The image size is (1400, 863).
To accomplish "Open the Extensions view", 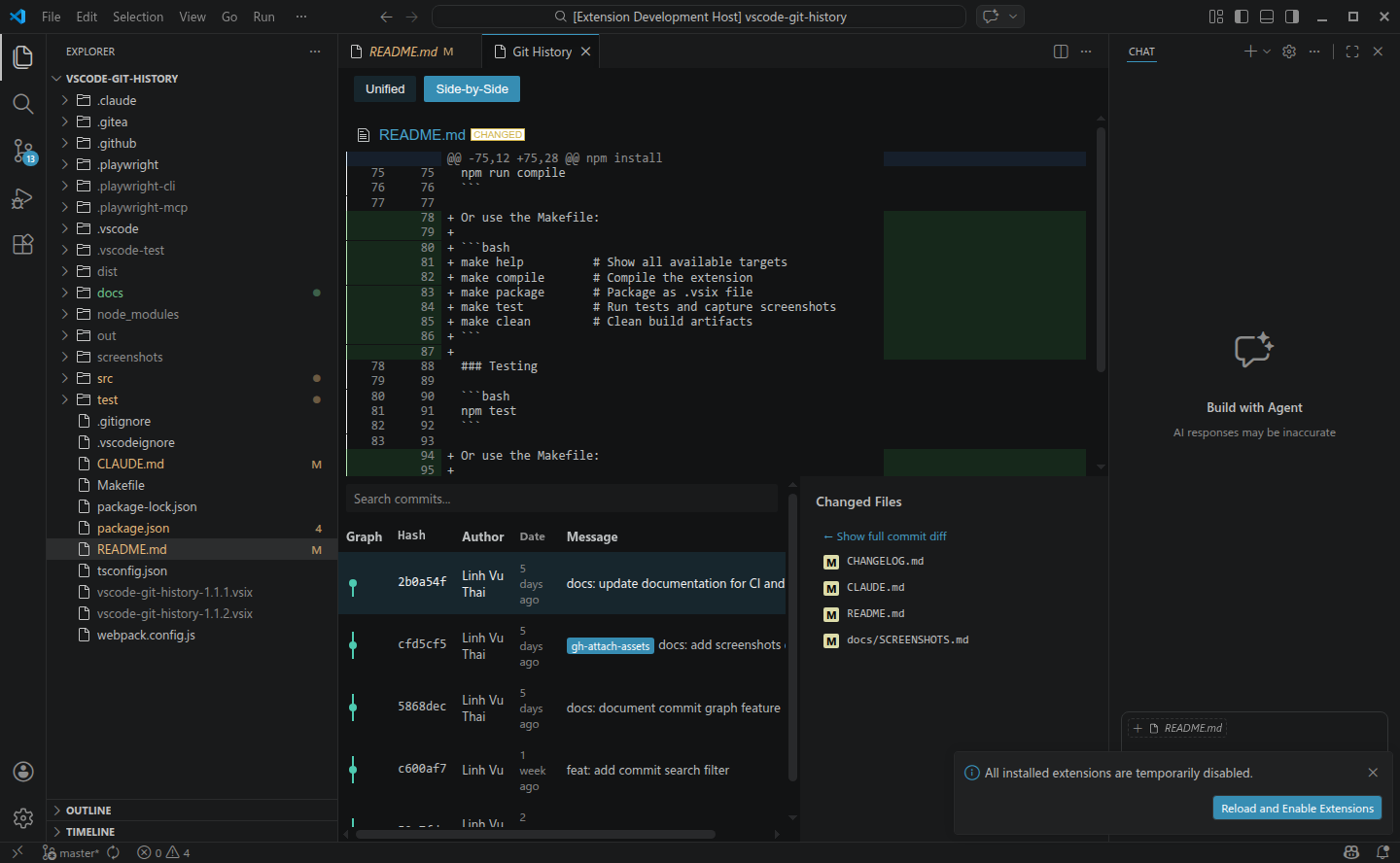I will click(x=23, y=244).
